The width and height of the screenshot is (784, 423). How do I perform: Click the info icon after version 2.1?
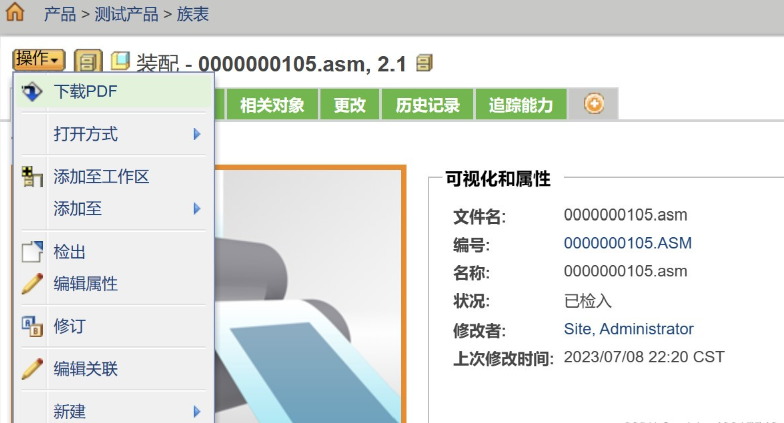[424, 63]
